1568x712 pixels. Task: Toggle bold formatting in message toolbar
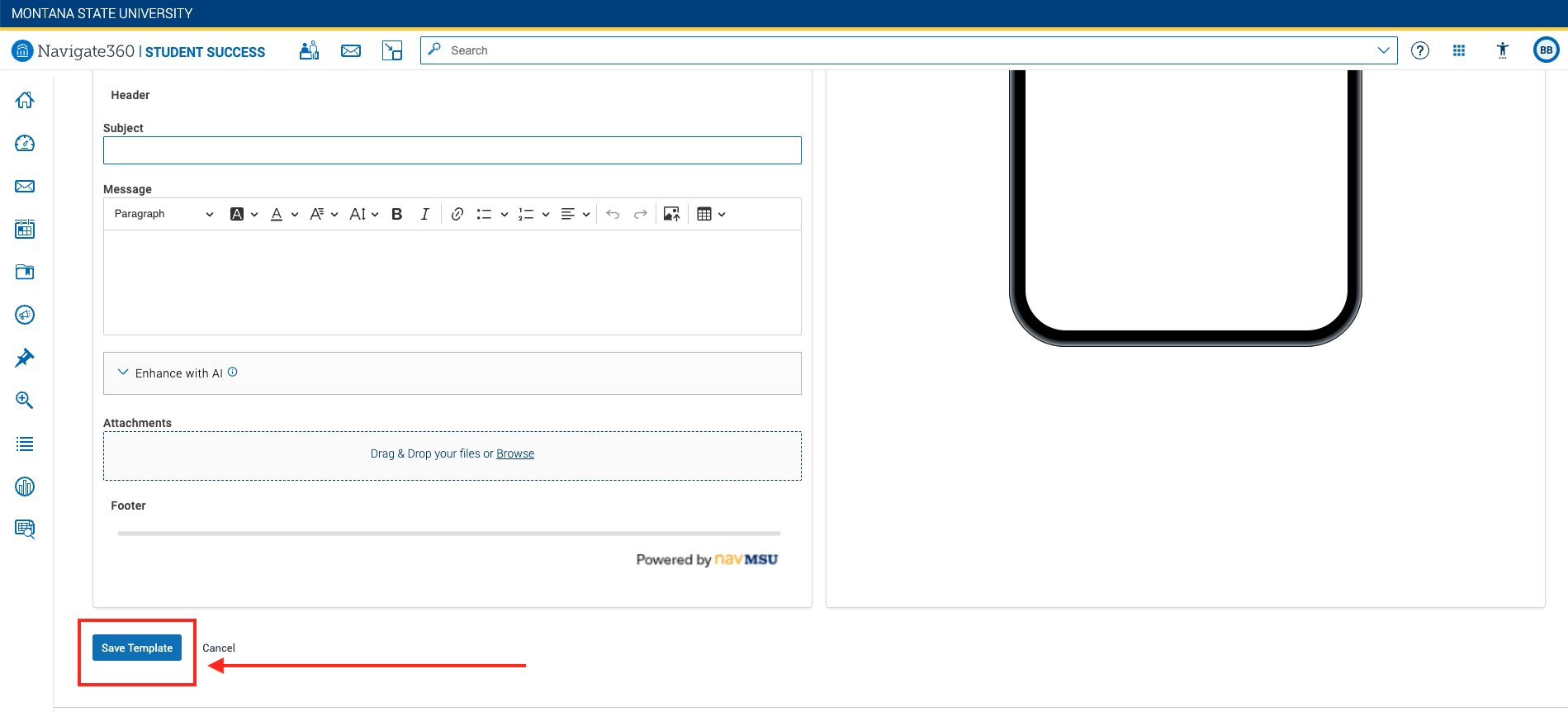397,214
